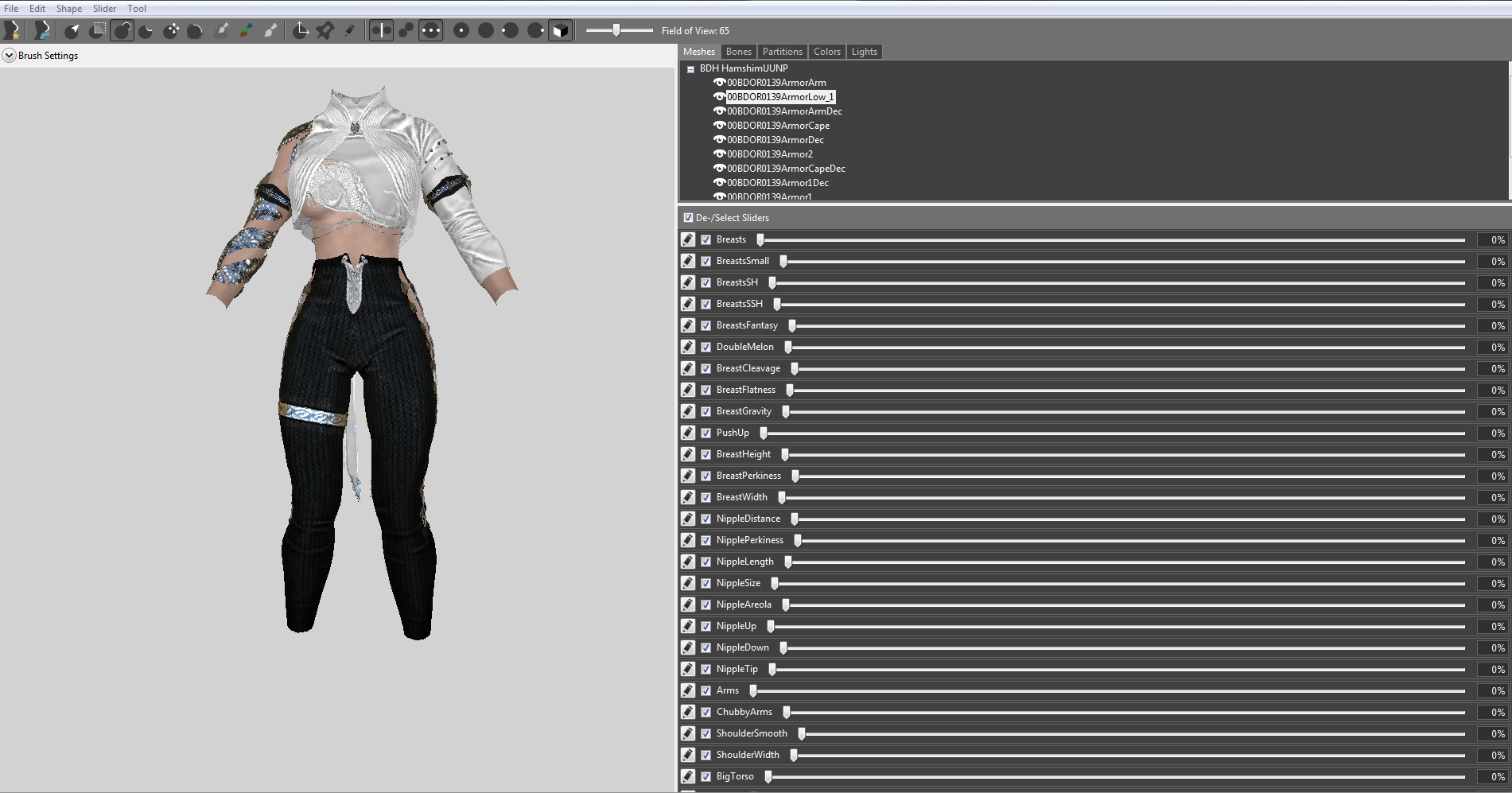Image resolution: width=1512 pixels, height=793 pixels.
Task: Click edit pencil for BigTorso slider
Action: pos(688,776)
